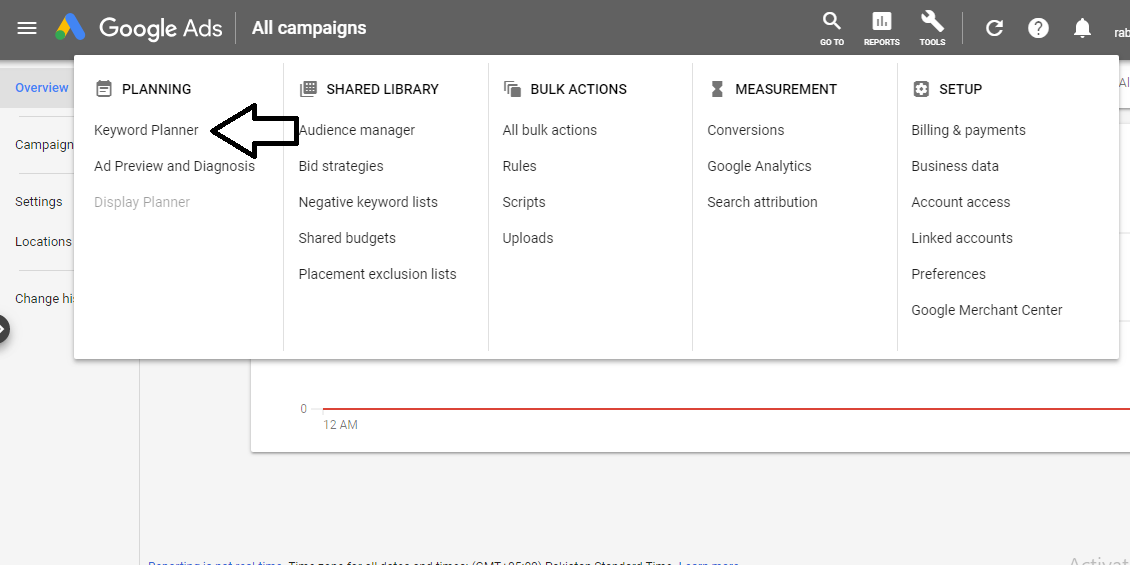Open Linked accounts
This screenshot has width=1130, height=565.
962,239
